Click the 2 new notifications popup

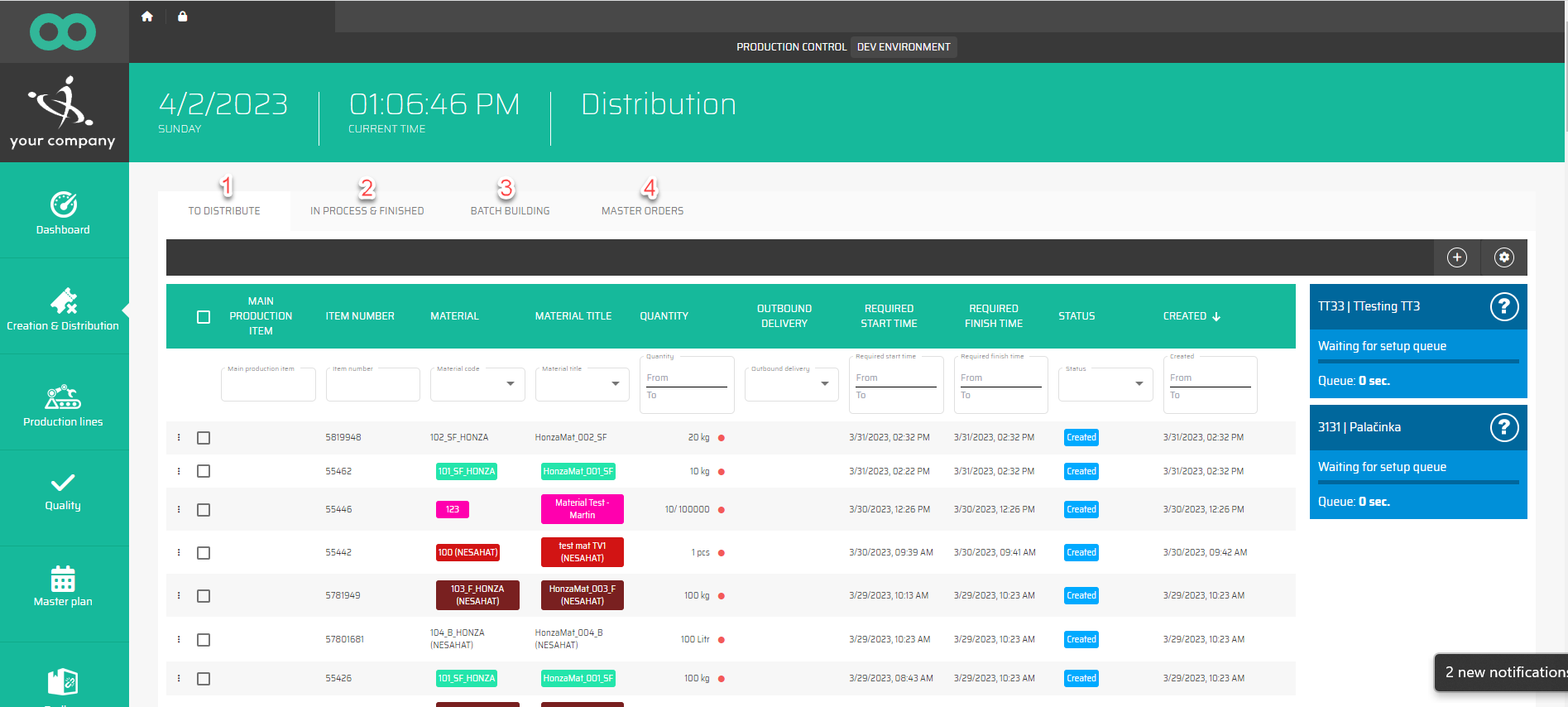[1502, 672]
